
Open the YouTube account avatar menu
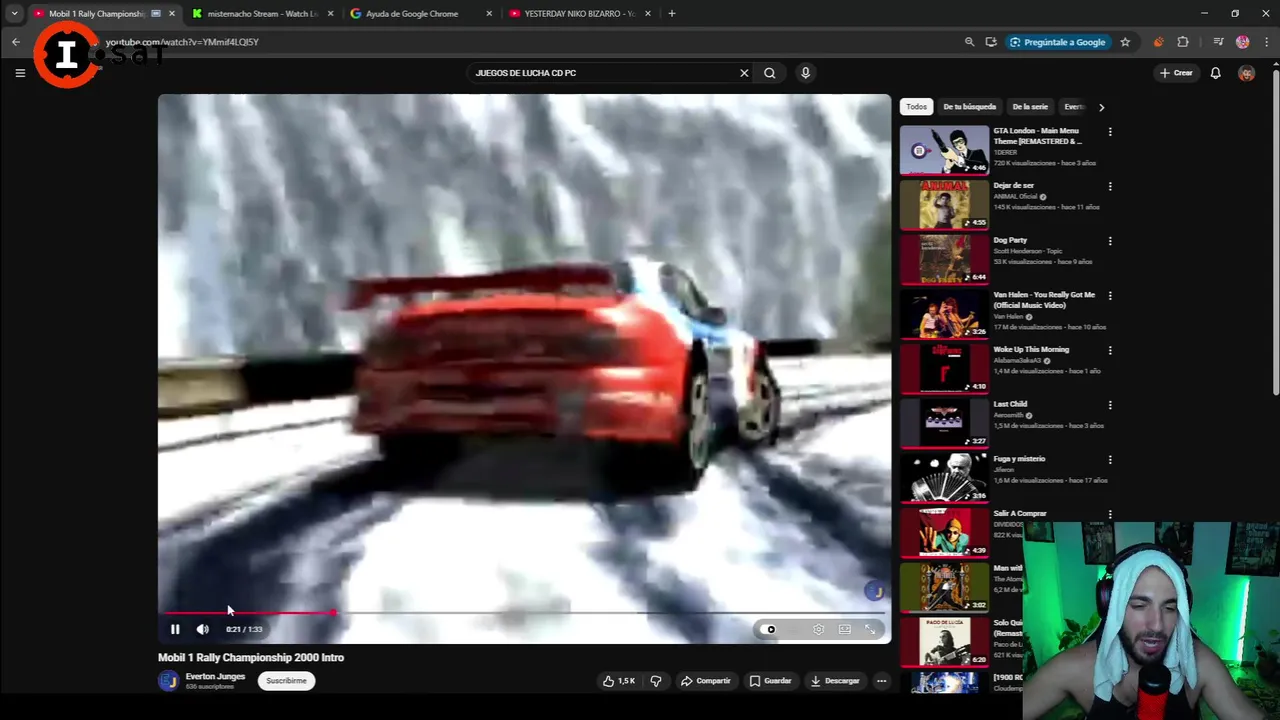pyautogui.click(x=1246, y=73)
